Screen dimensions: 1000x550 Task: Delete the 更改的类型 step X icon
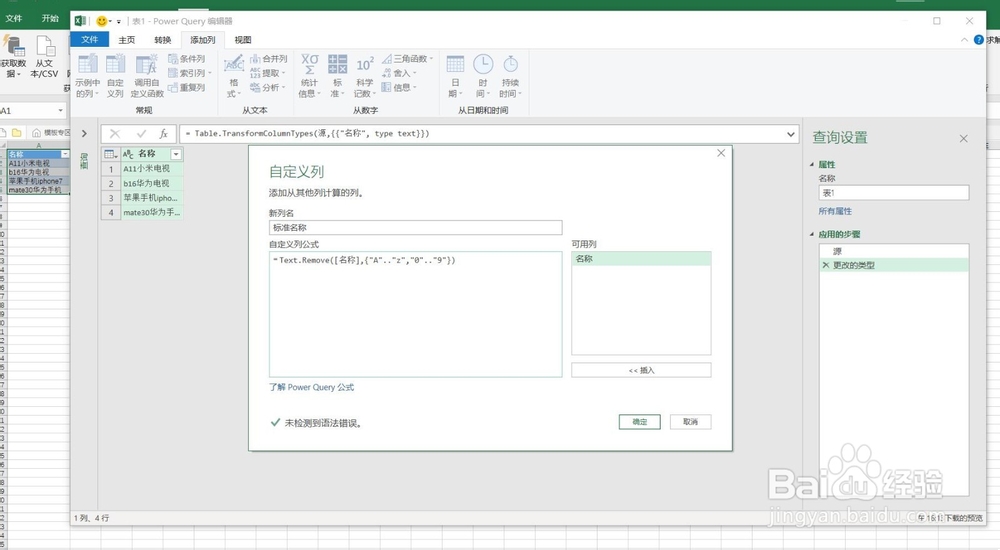pyautogui.click(x=826, y=265)
